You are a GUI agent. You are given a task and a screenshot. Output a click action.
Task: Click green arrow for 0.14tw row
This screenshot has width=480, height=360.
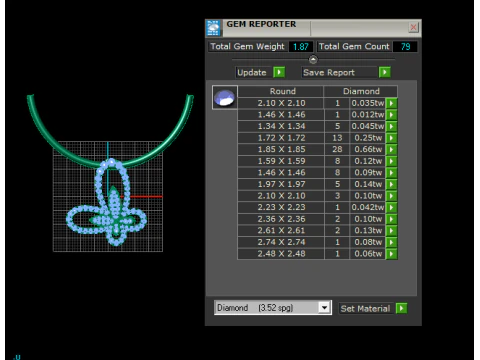pyautogui.click(x=392, y=184)
